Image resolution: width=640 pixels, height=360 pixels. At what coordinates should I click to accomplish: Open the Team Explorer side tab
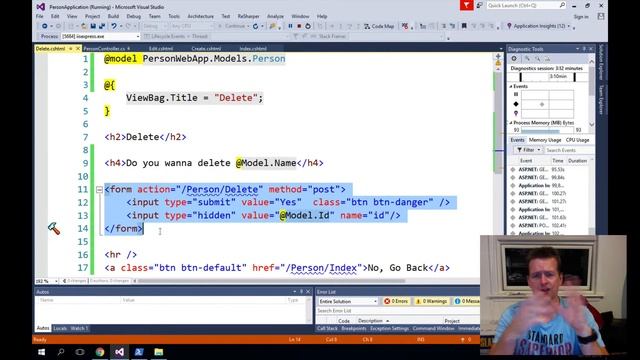(601, 100)
